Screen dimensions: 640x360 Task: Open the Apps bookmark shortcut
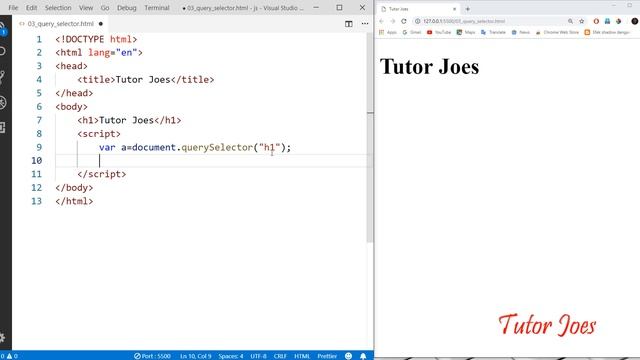click(x=388, y=32)
